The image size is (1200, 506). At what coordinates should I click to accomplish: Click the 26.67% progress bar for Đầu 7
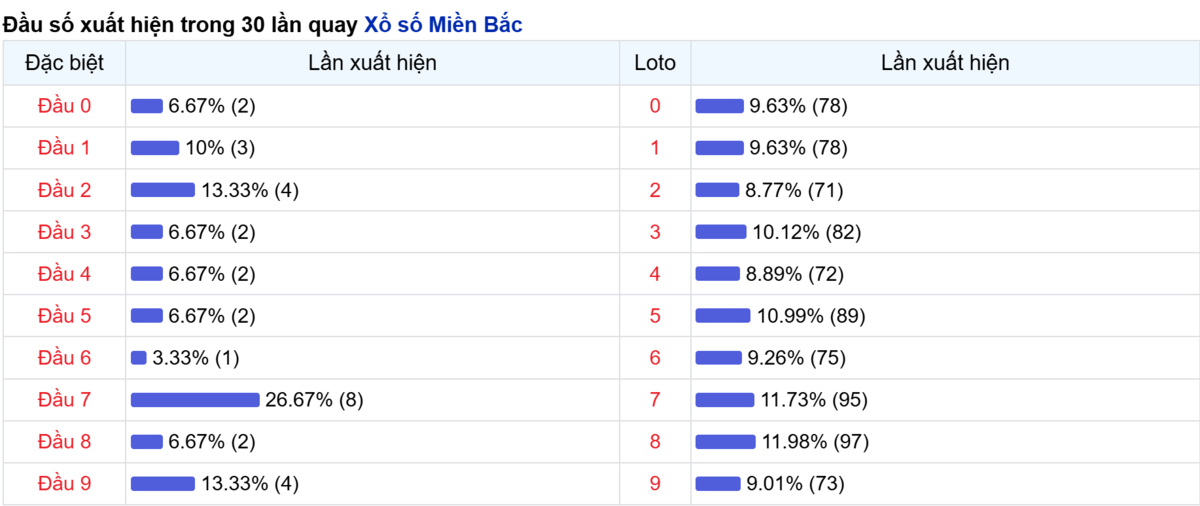[195, 400]
